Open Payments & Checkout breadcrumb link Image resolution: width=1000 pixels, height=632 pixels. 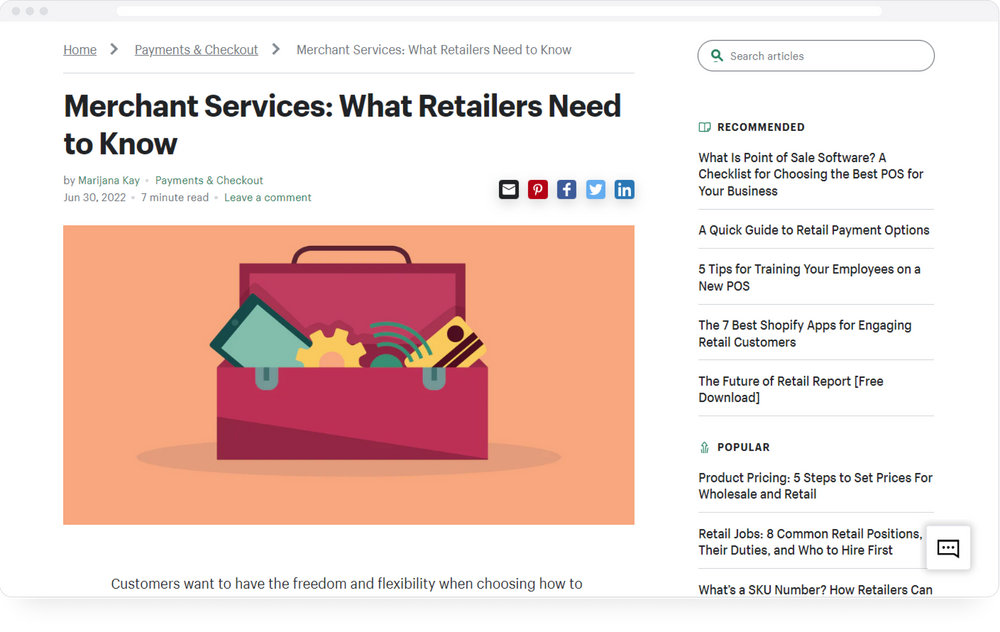196,49
